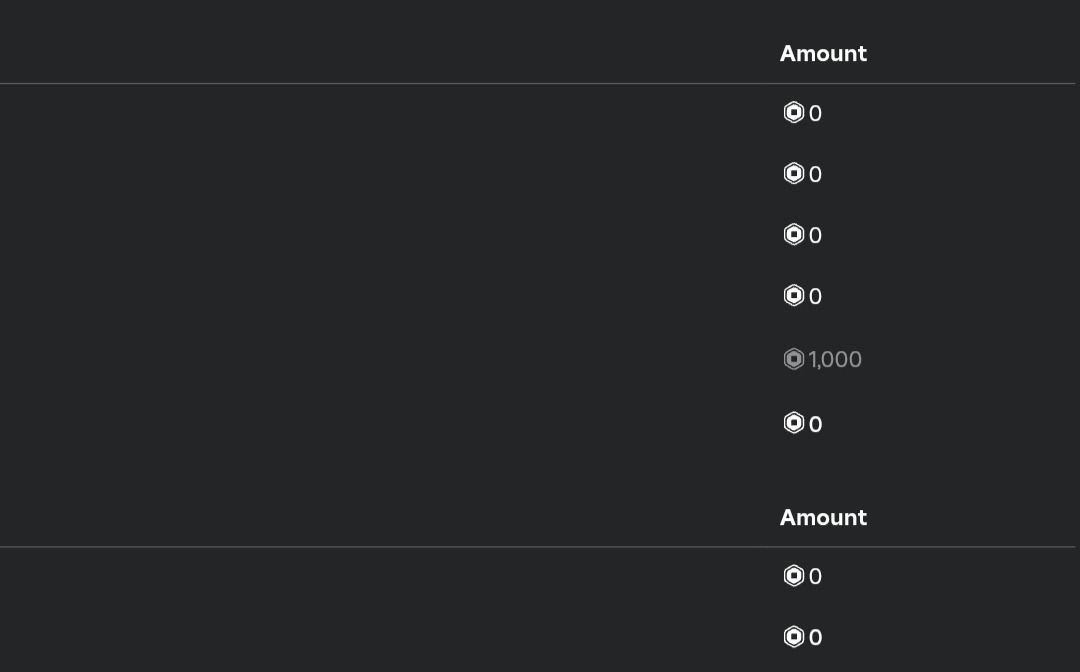
Task: Click the Robux icon in top table's first row
Action: pyautogui.click(x=793, y=112)
